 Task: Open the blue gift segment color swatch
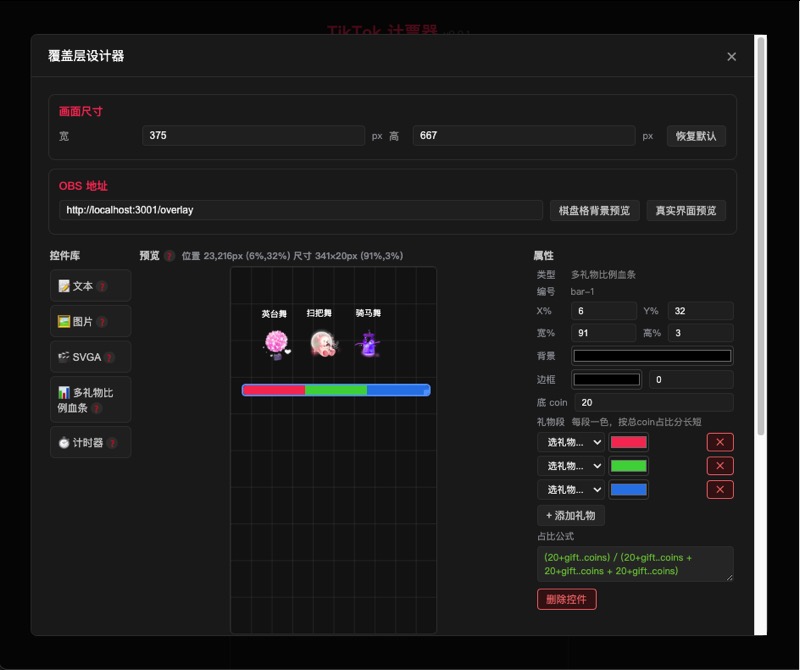pyautogui.click(x=629, y=490)
